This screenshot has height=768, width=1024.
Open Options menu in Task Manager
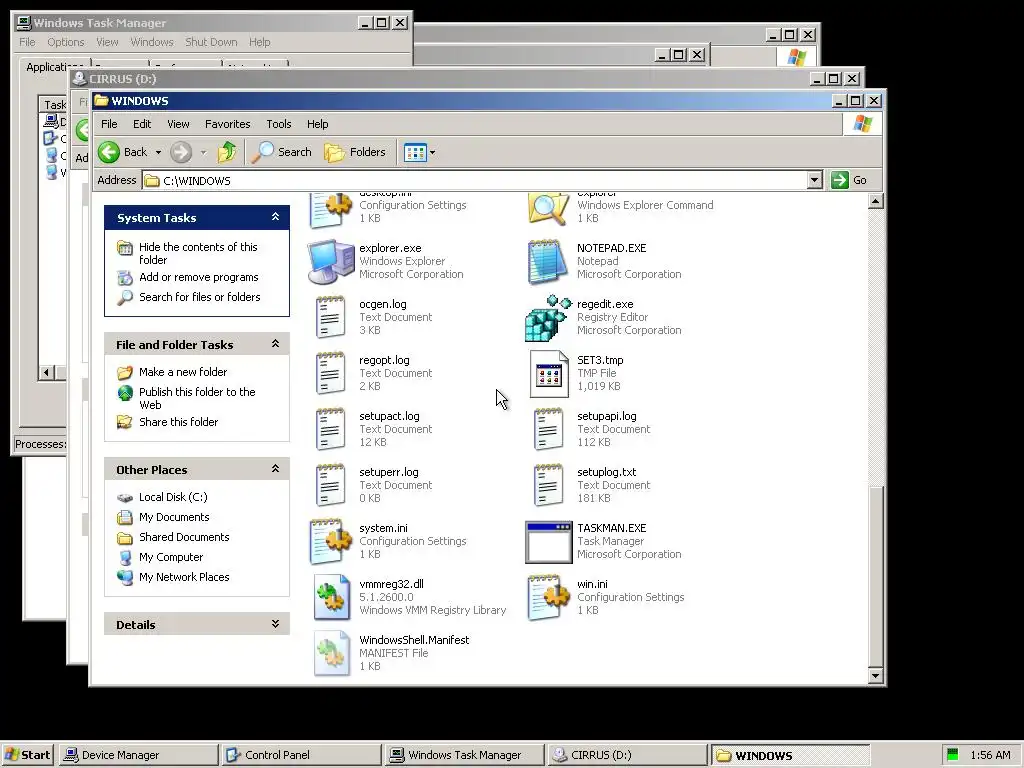[65, 42]
